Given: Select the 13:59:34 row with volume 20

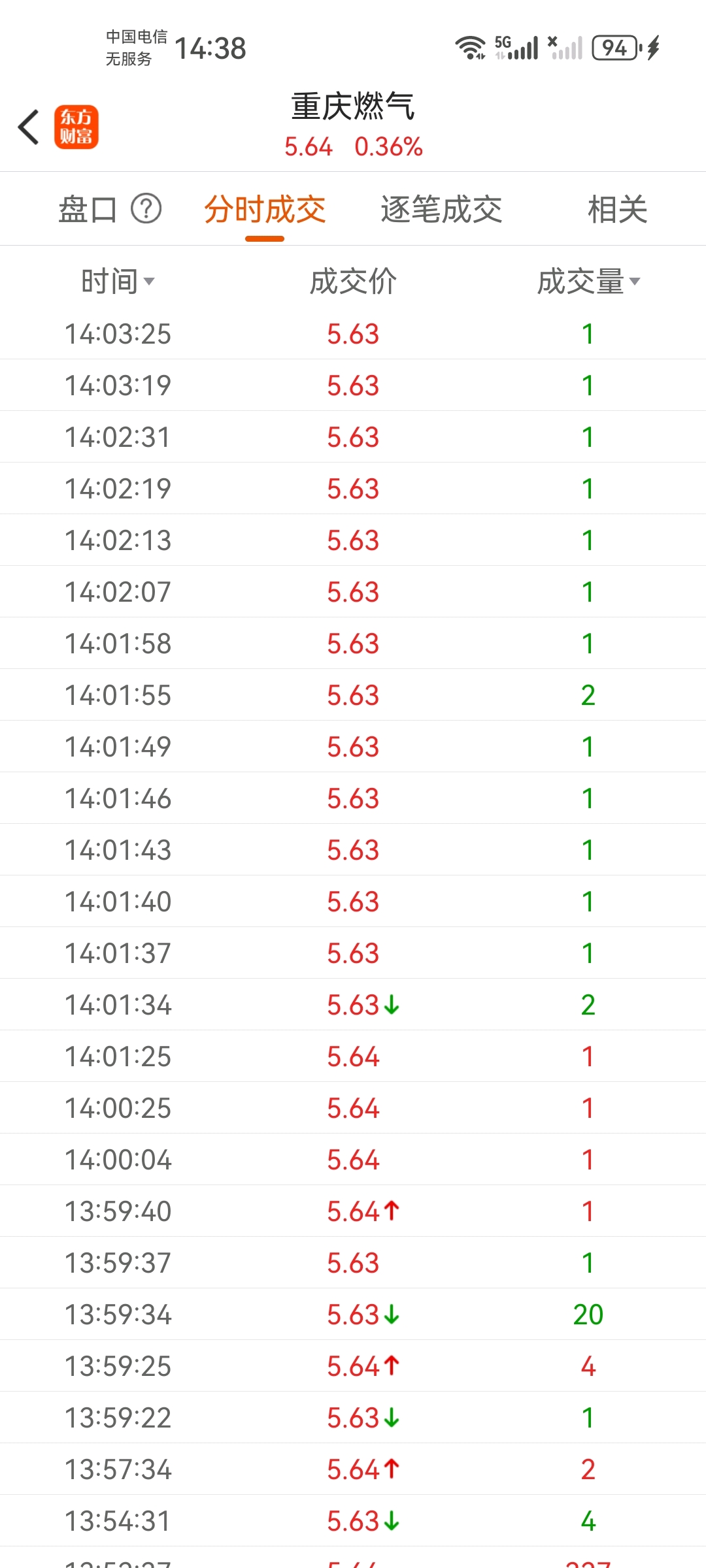Looking at the screenshot, I should coord(353,1315).
